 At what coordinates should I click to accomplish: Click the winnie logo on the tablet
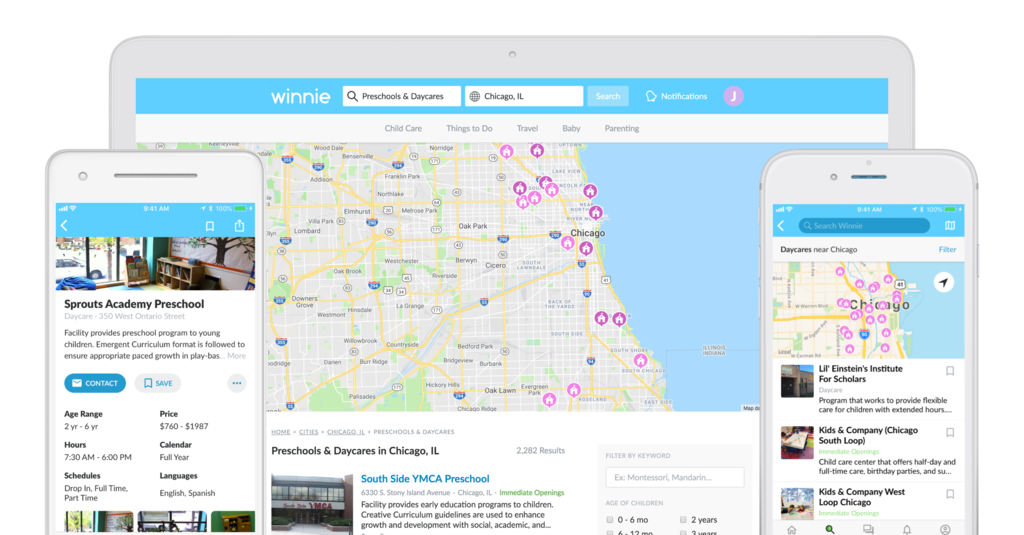click(300, 97)
